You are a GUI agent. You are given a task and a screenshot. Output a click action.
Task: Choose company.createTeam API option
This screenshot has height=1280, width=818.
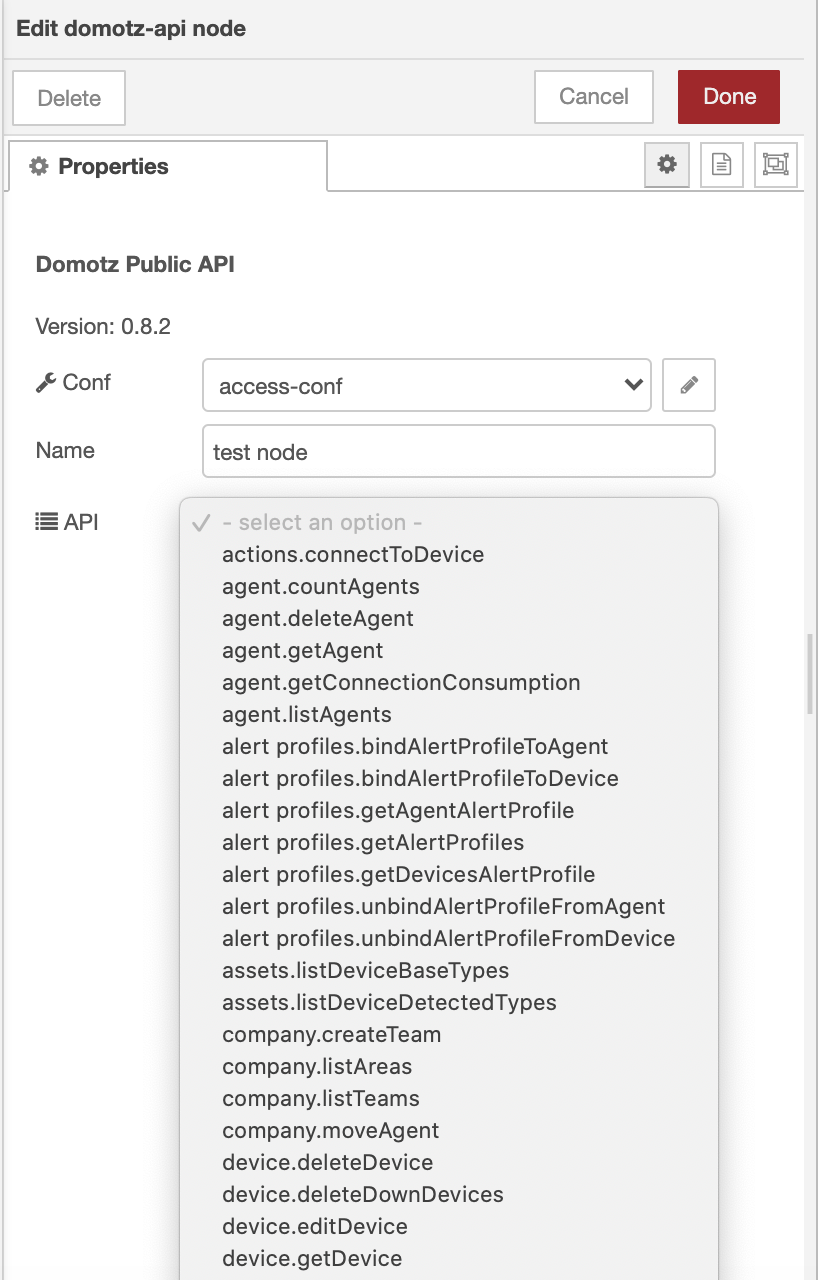pos(331,1034)
